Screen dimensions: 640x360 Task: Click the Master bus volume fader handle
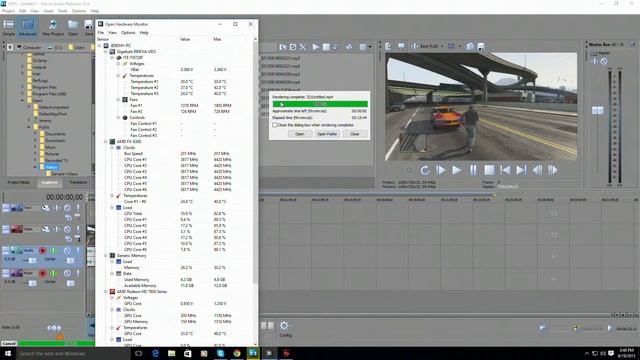tap(598, 110)
